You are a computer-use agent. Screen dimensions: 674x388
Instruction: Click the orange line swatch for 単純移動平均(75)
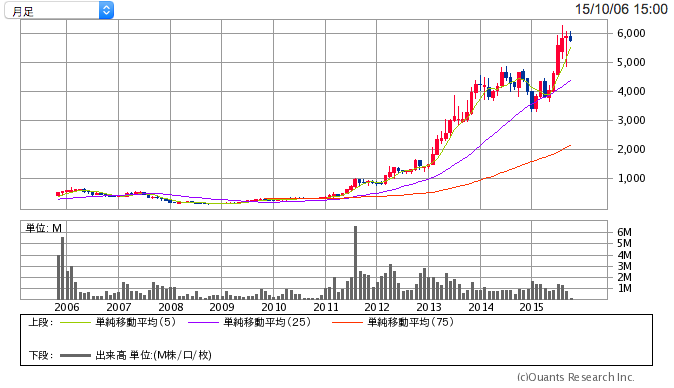(x=347, y=323)
